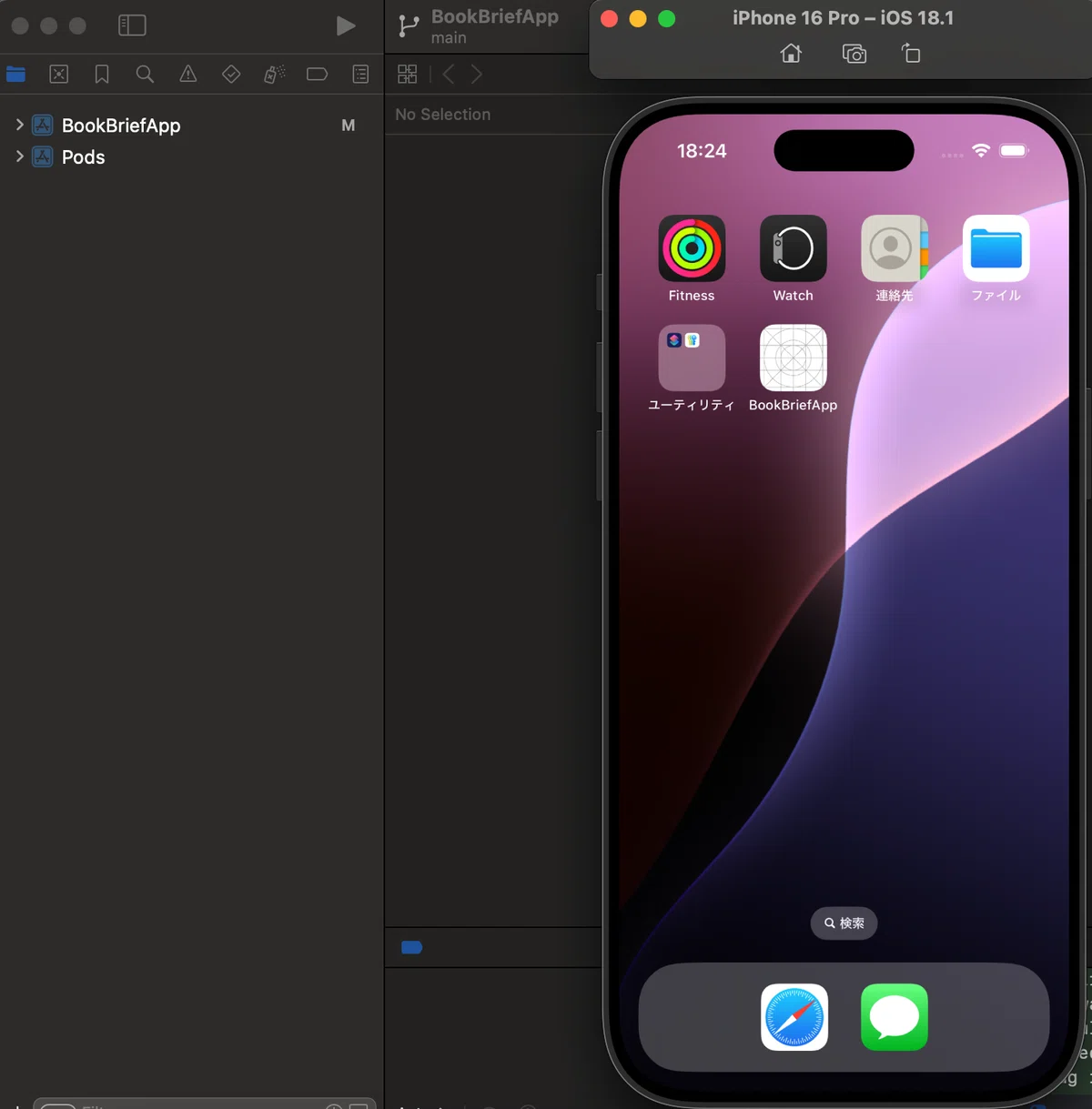Expand the BookBriefApp project tree
1092x1109 pixels.
pyautogui.click(x=19, y=125)
